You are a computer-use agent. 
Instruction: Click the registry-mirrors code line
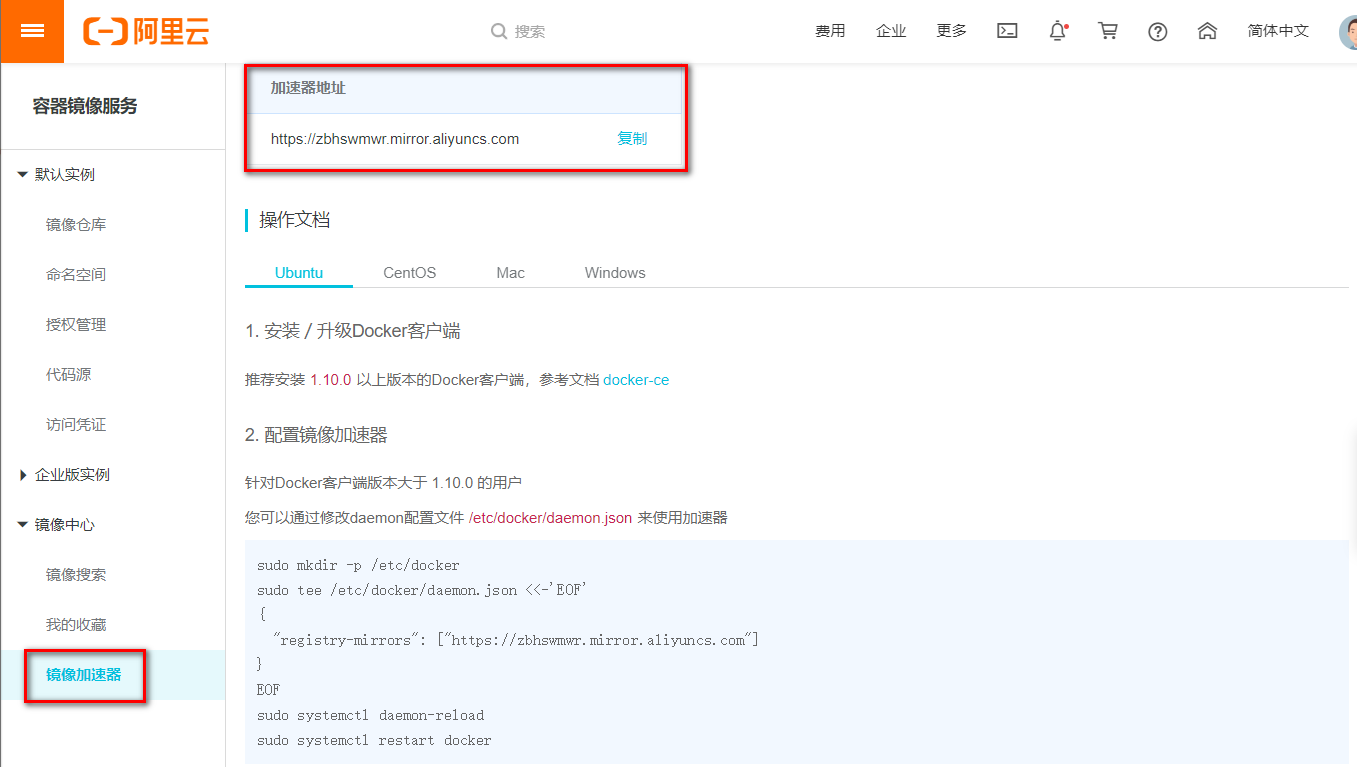(515, 640)
